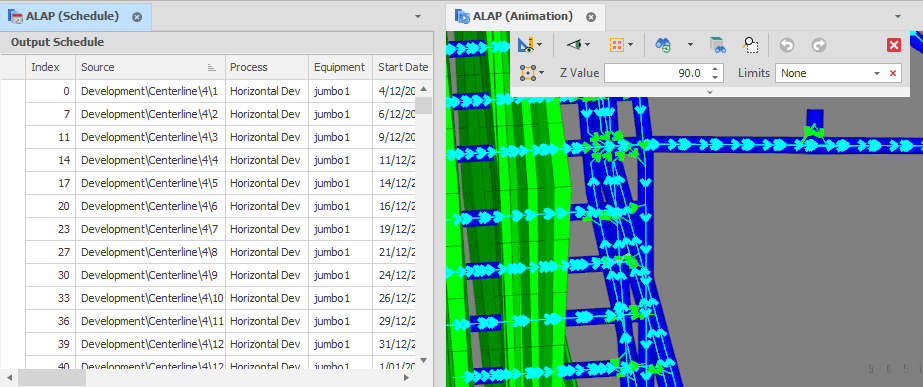Click the undo view arrow
Screen dimensions: 923x387
pos(786,45)
